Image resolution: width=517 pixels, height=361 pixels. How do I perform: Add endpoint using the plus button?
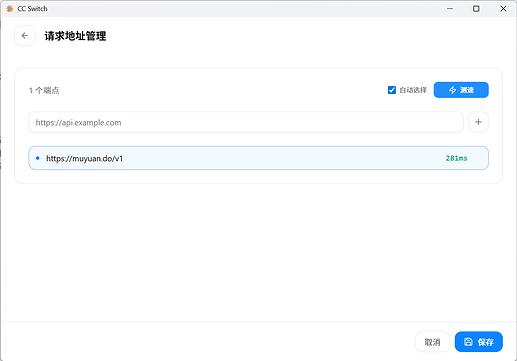(x=478, y=122)
